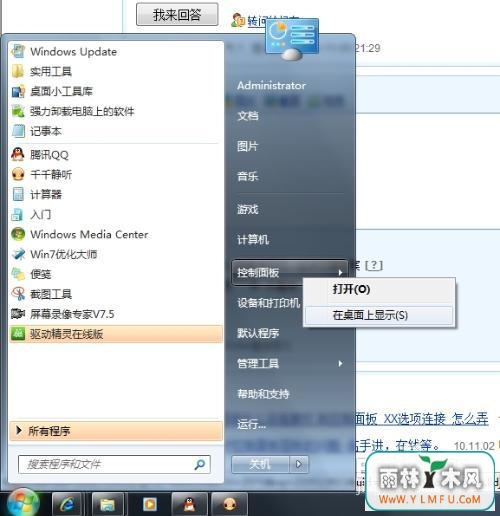Open Windows Update from the start menu
Image resolution: width=500 pixels, height=516 pixels.
coord(73,52)
